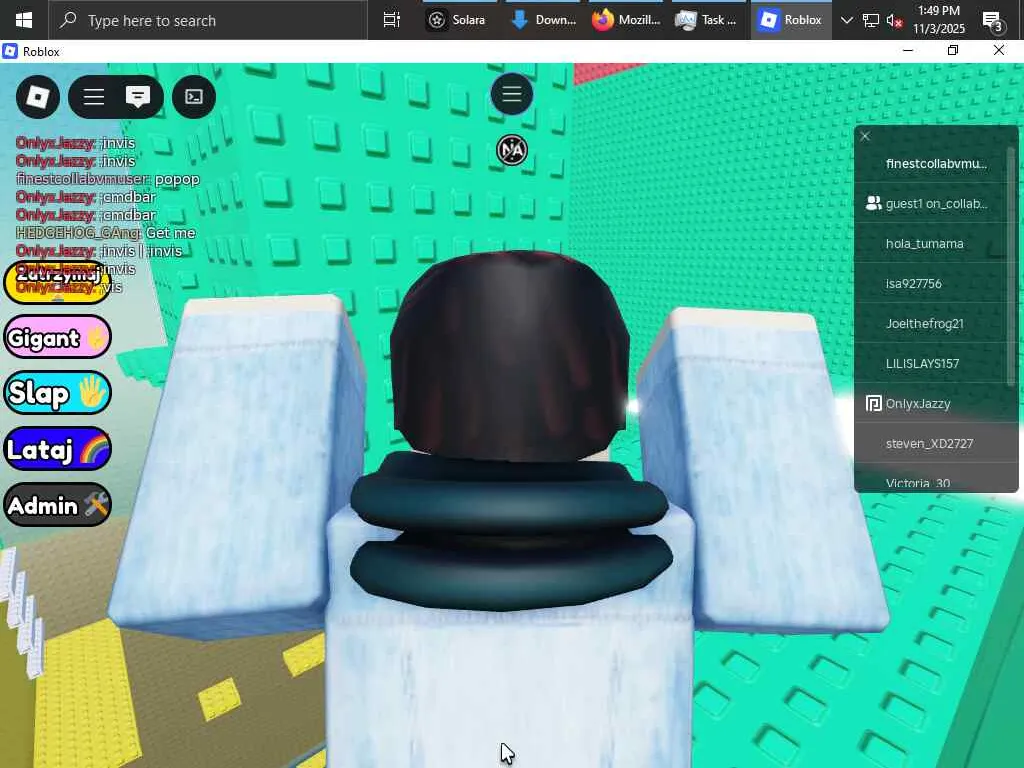Restore down the Roblox window

pyautogui.click(x=953, y=50)
